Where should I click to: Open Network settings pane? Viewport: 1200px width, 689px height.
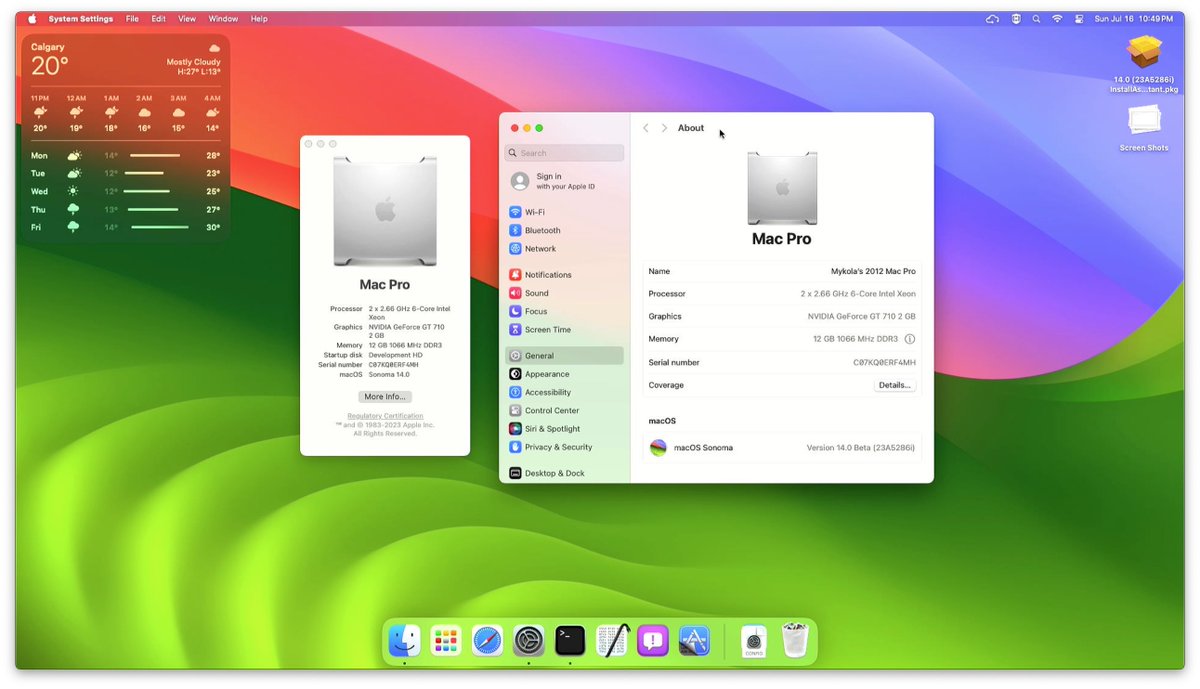[564, 249]
